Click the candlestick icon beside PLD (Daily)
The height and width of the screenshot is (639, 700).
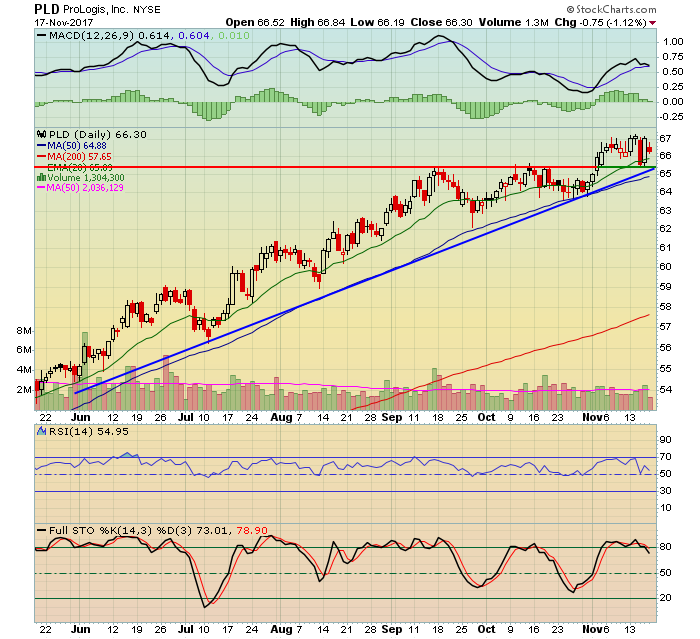coord(42,134)
